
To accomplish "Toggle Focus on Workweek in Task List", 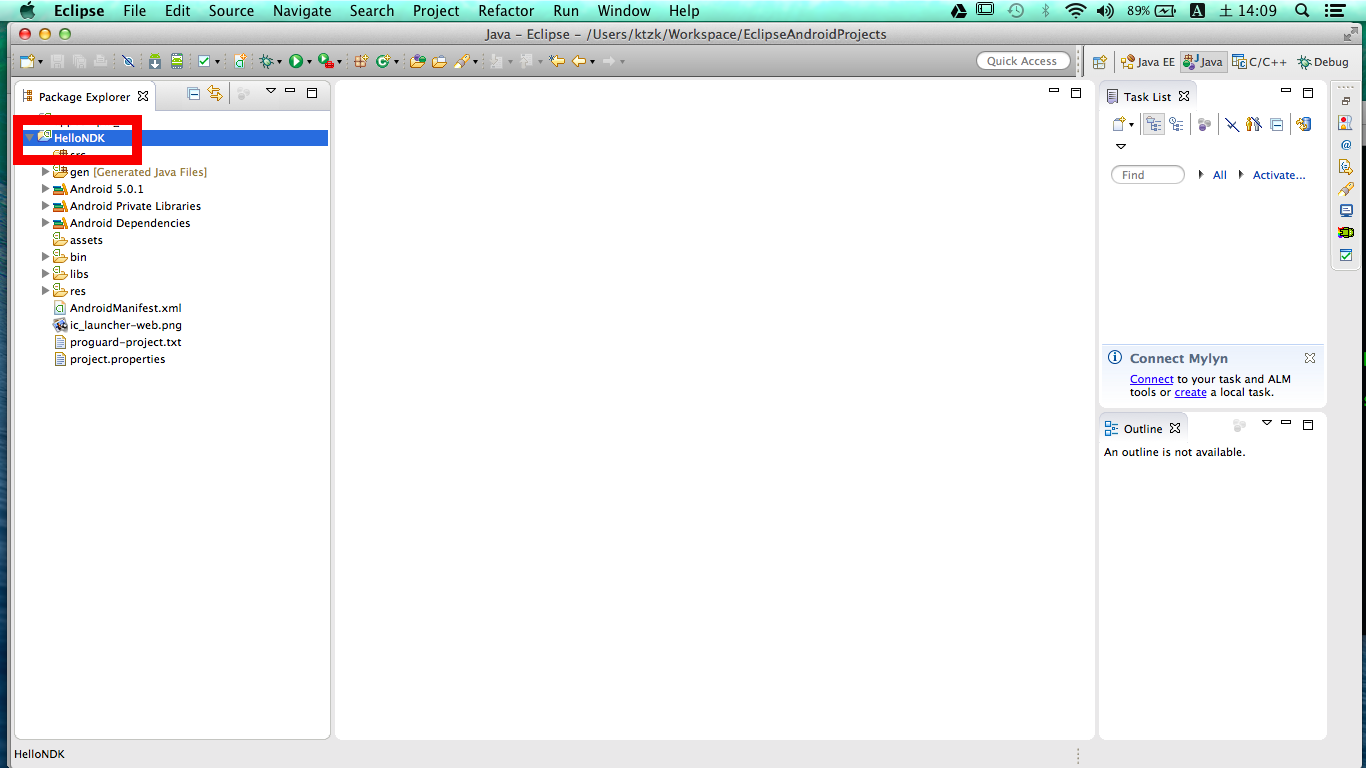I will 1204,125.
